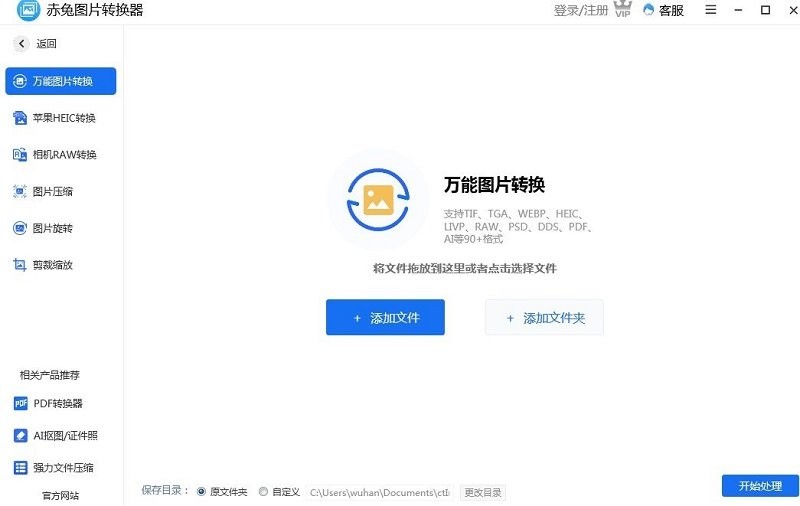Click the 万能图片转换 heading text
The height and width of the screenshot is (506, 800).
pyautogui.click(x=494, y=185)
